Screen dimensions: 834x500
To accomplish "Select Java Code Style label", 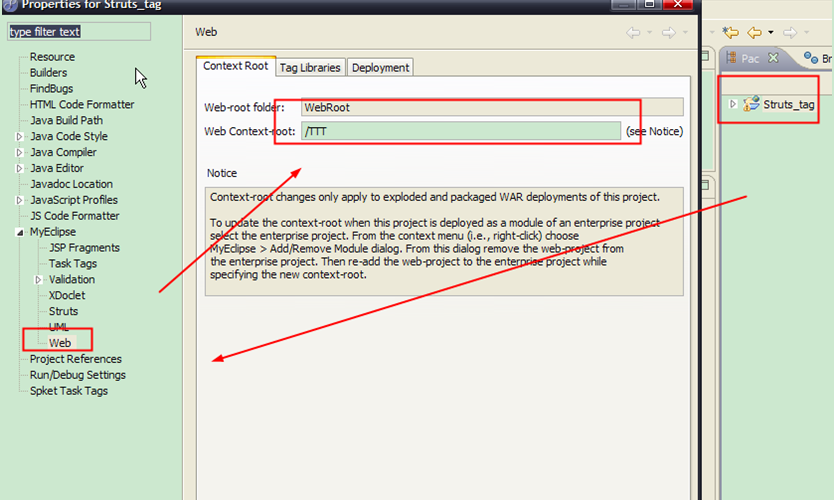I will (69, 136).
